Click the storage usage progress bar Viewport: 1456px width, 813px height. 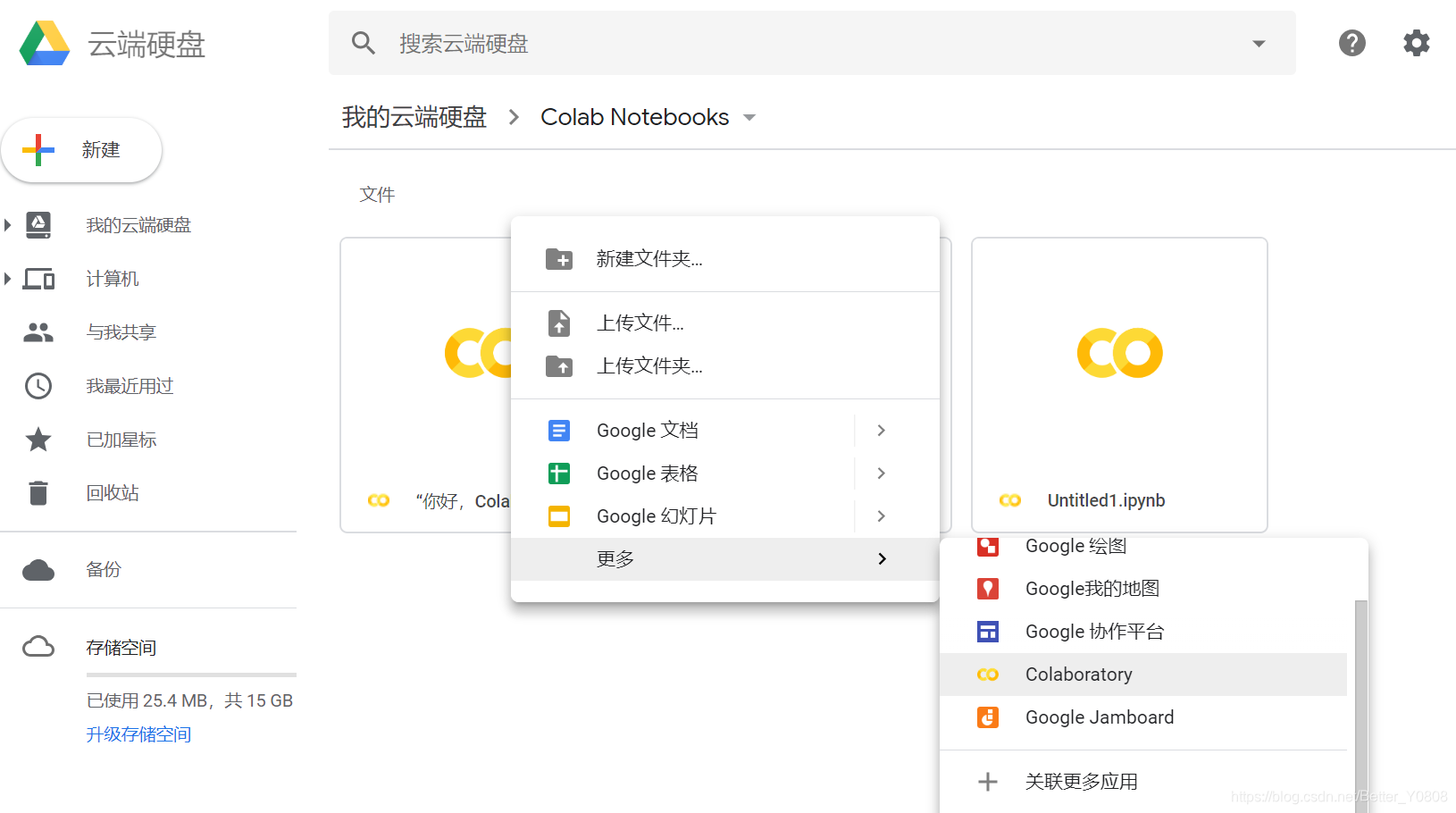[191, 675]
